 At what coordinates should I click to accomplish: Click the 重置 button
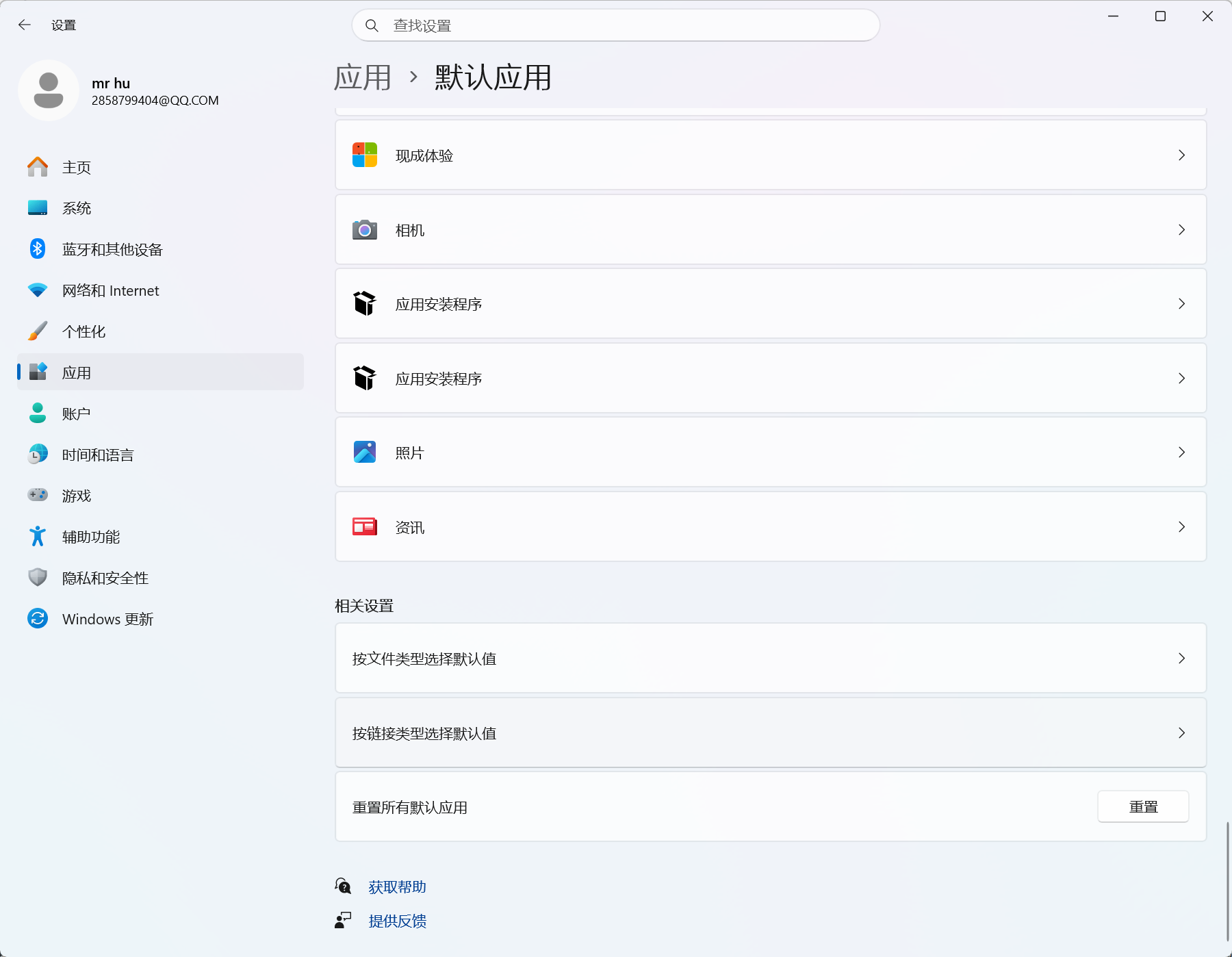1143,807
